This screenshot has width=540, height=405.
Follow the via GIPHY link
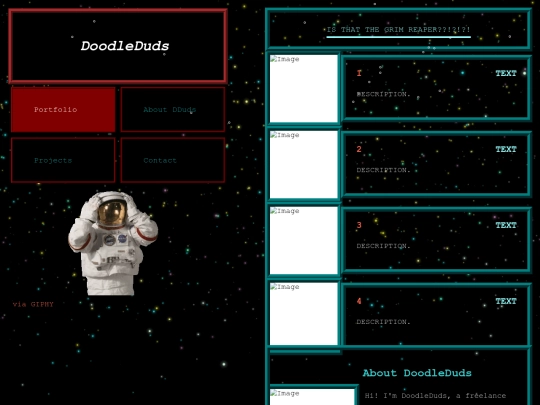tap(33, 304)
